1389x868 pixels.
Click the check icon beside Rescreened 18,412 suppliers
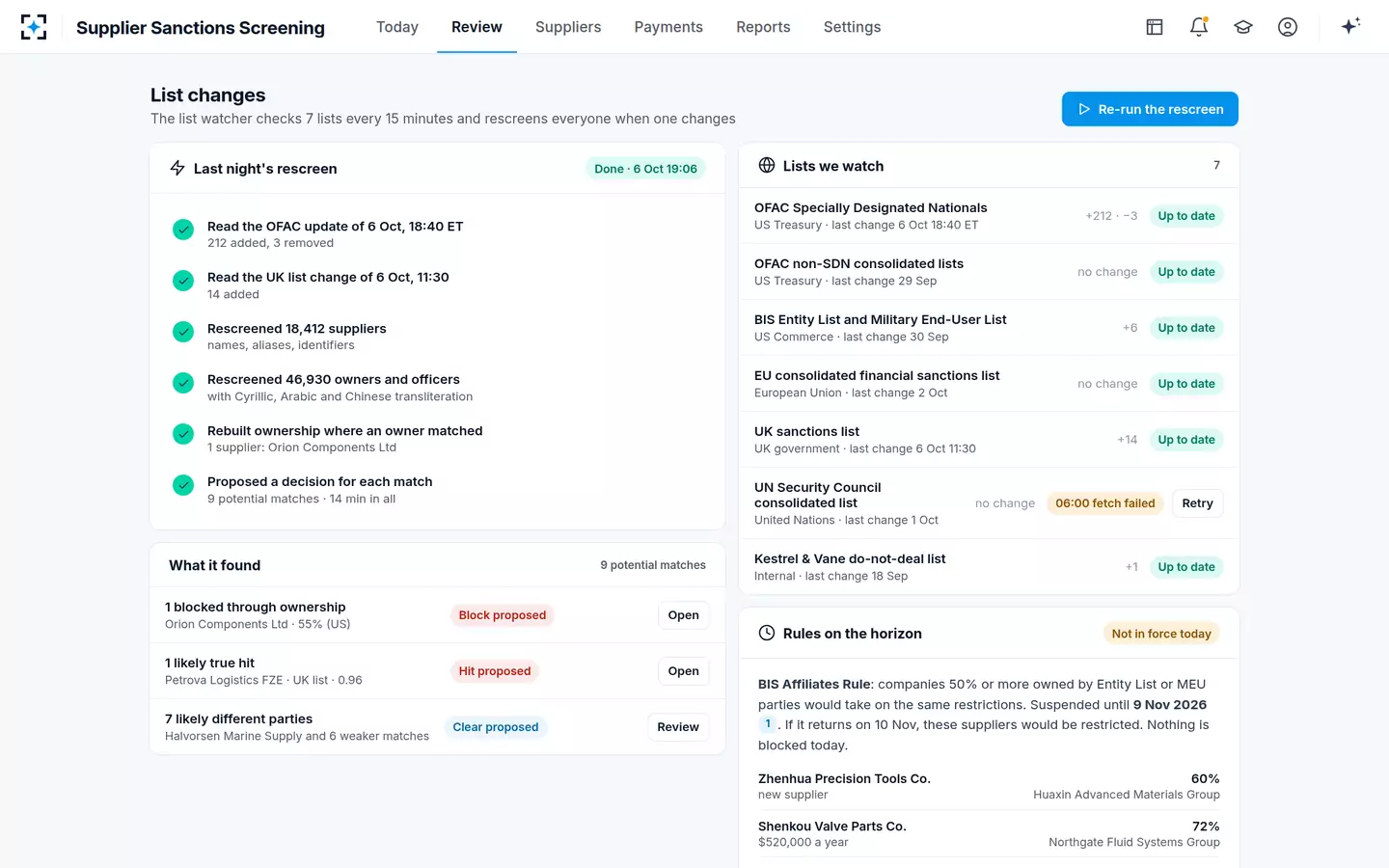pyautogui.click(x=183, y=332)
